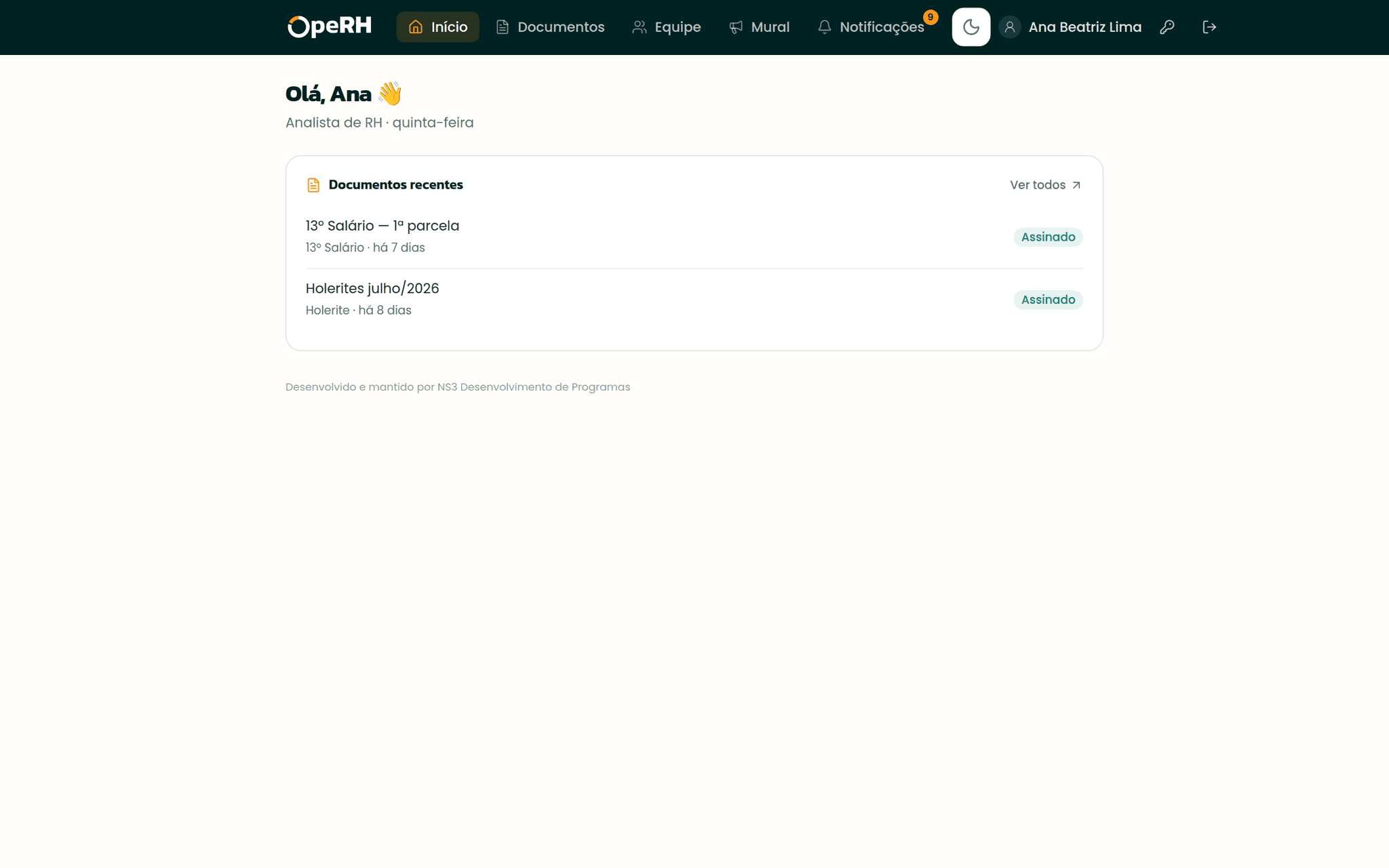Click the Analista de RH · quinta-feira subtitle
Image resolution: width=1389 pixels, height=868 pixels.
(x=380, y=123)
